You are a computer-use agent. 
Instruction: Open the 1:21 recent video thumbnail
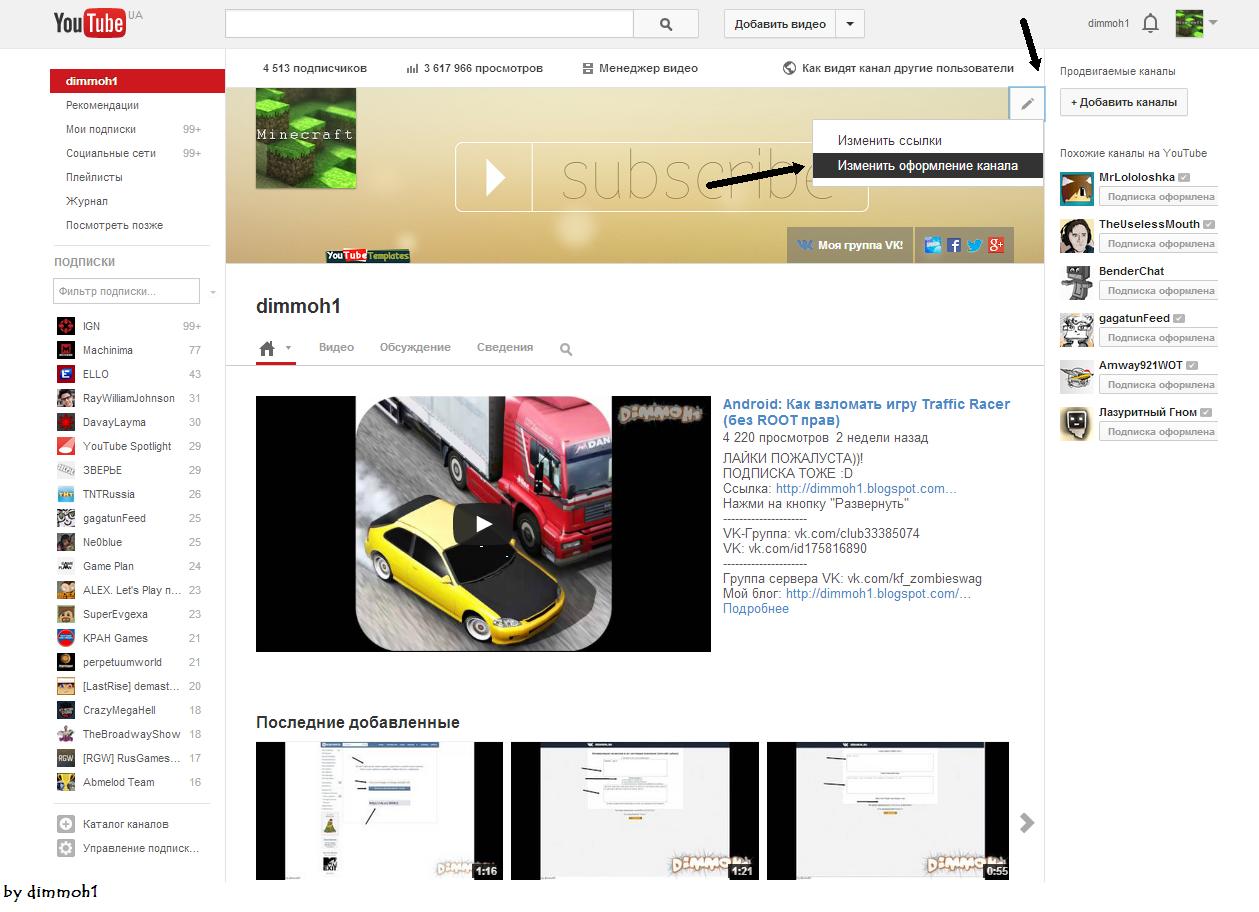[635, 811]
